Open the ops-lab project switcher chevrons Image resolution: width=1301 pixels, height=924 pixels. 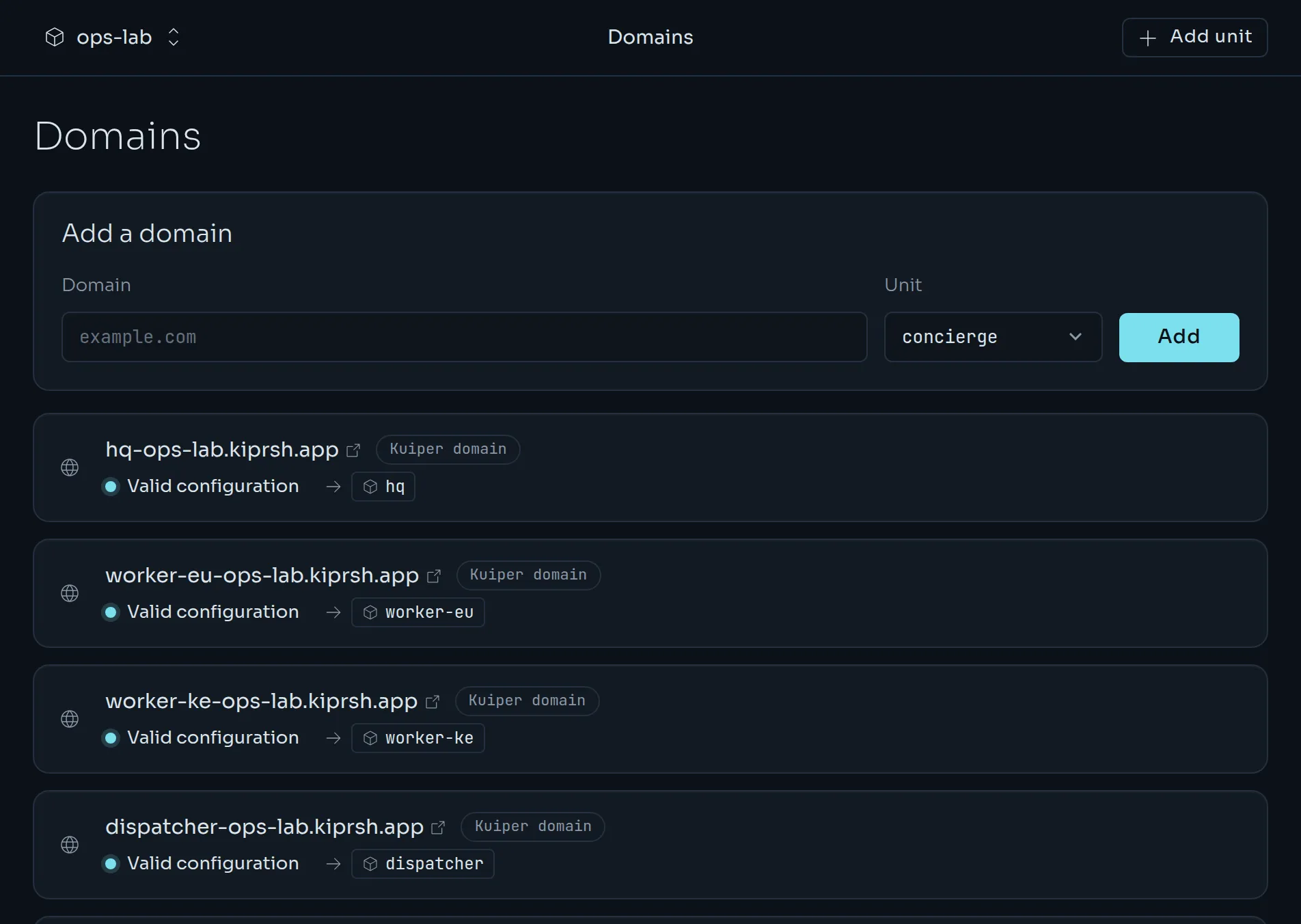tap(174, 37)
